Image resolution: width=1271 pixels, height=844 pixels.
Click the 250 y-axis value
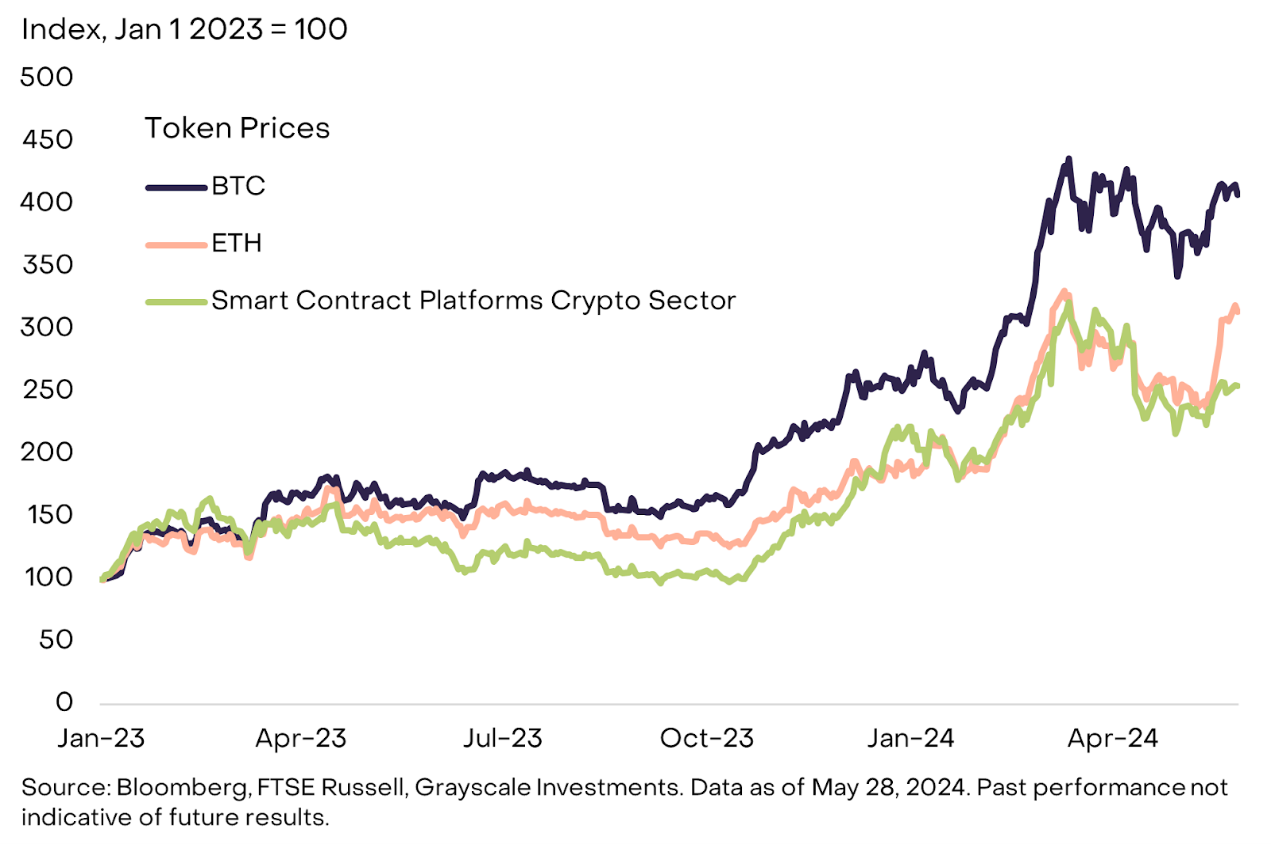pos(46,390)
